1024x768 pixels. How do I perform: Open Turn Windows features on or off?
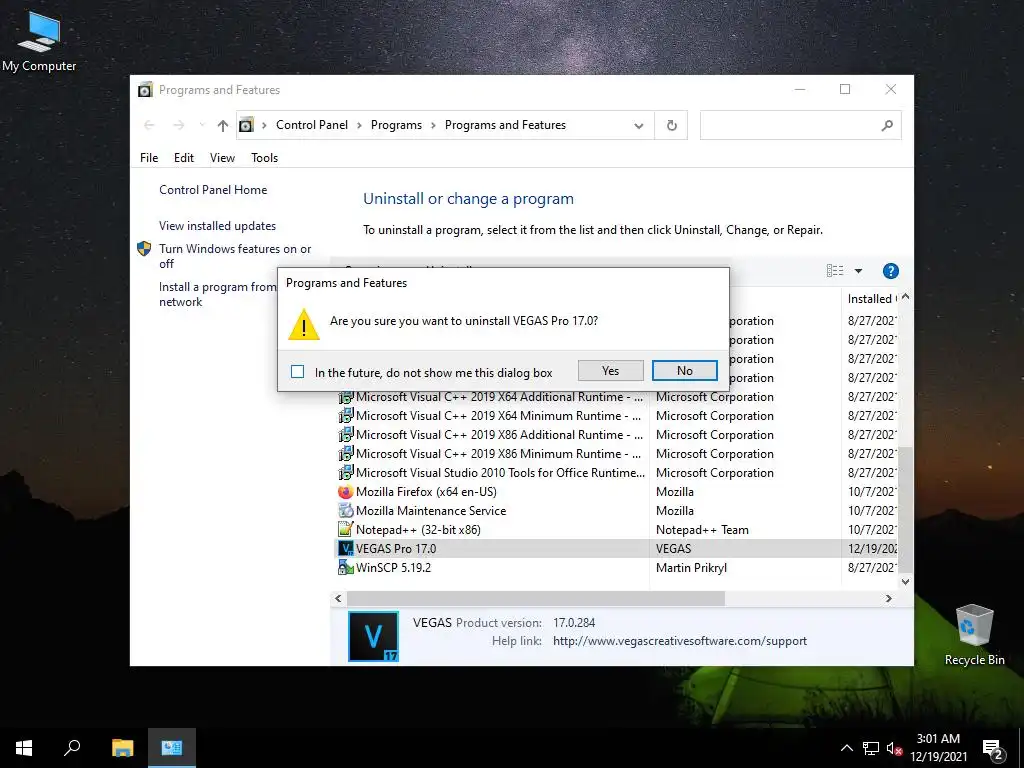tap(235, 256)
